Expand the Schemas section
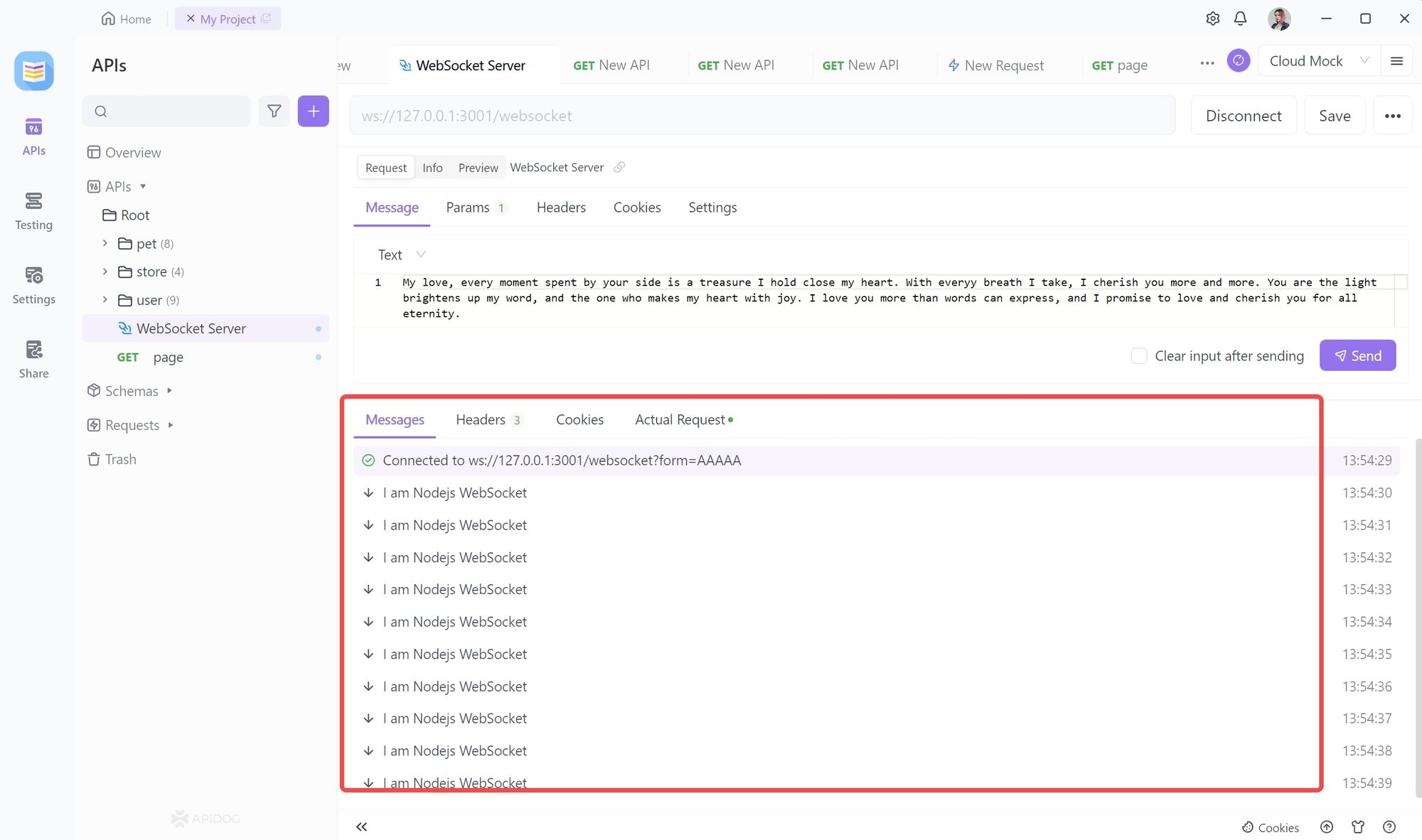Image resolution: width=1422 pixels, height=840 pixels. [x=169, y=391]
